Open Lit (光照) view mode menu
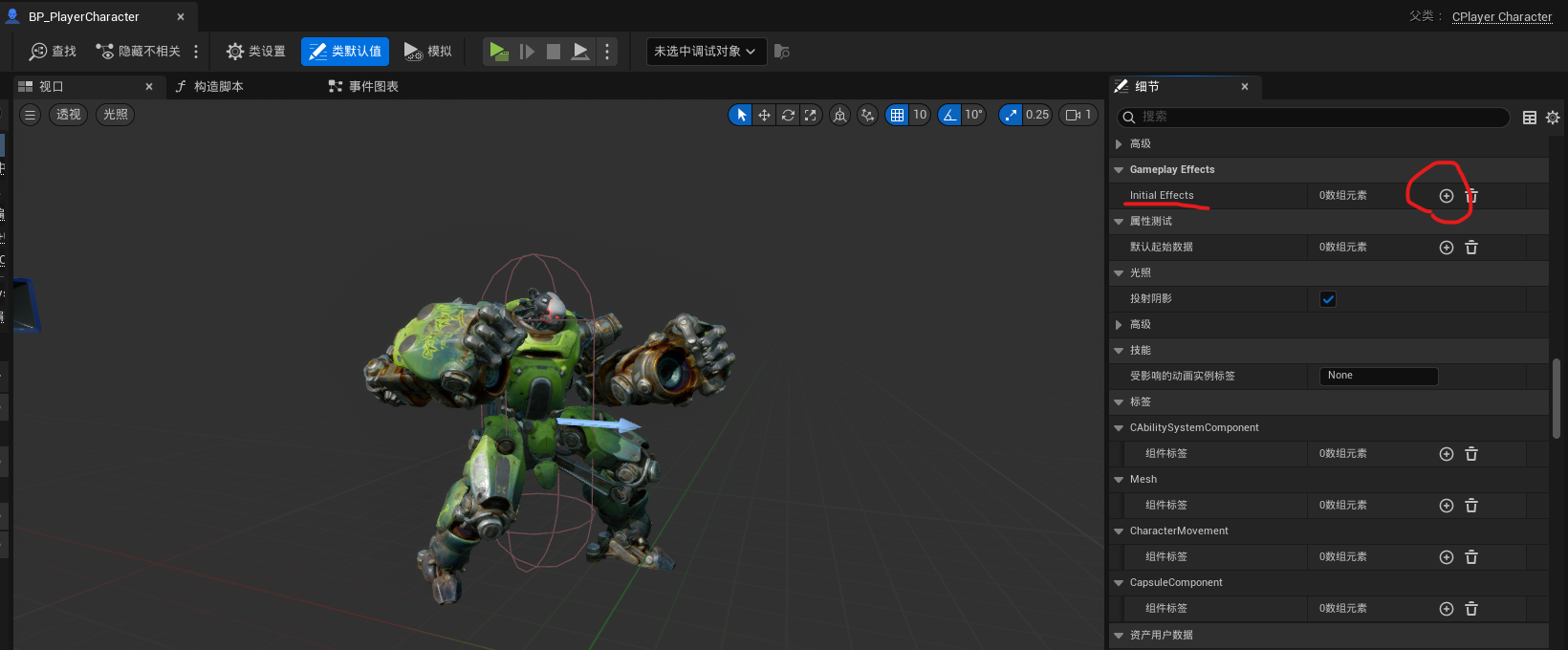The width and height of the screenshot is (1568, 650). point(116,115)
